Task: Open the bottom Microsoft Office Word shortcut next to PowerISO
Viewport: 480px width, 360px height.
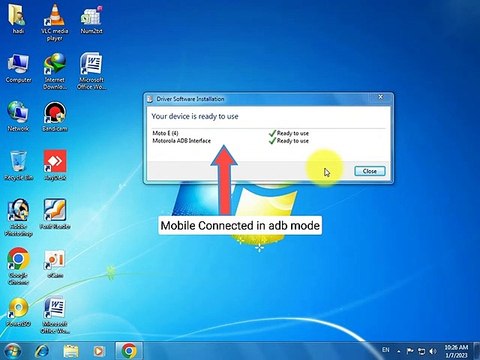Action: (55, 315)
